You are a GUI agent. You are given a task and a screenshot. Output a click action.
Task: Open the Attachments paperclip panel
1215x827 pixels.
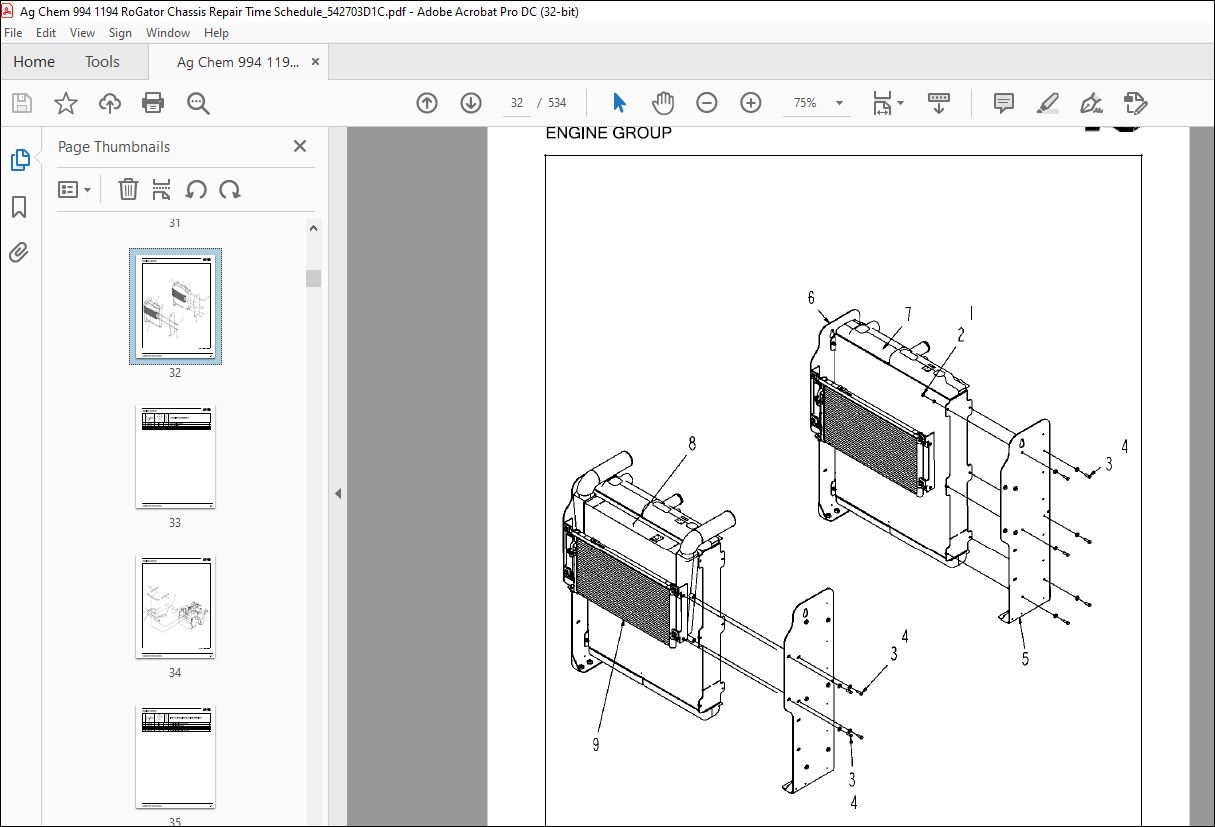tap(19, 252)
